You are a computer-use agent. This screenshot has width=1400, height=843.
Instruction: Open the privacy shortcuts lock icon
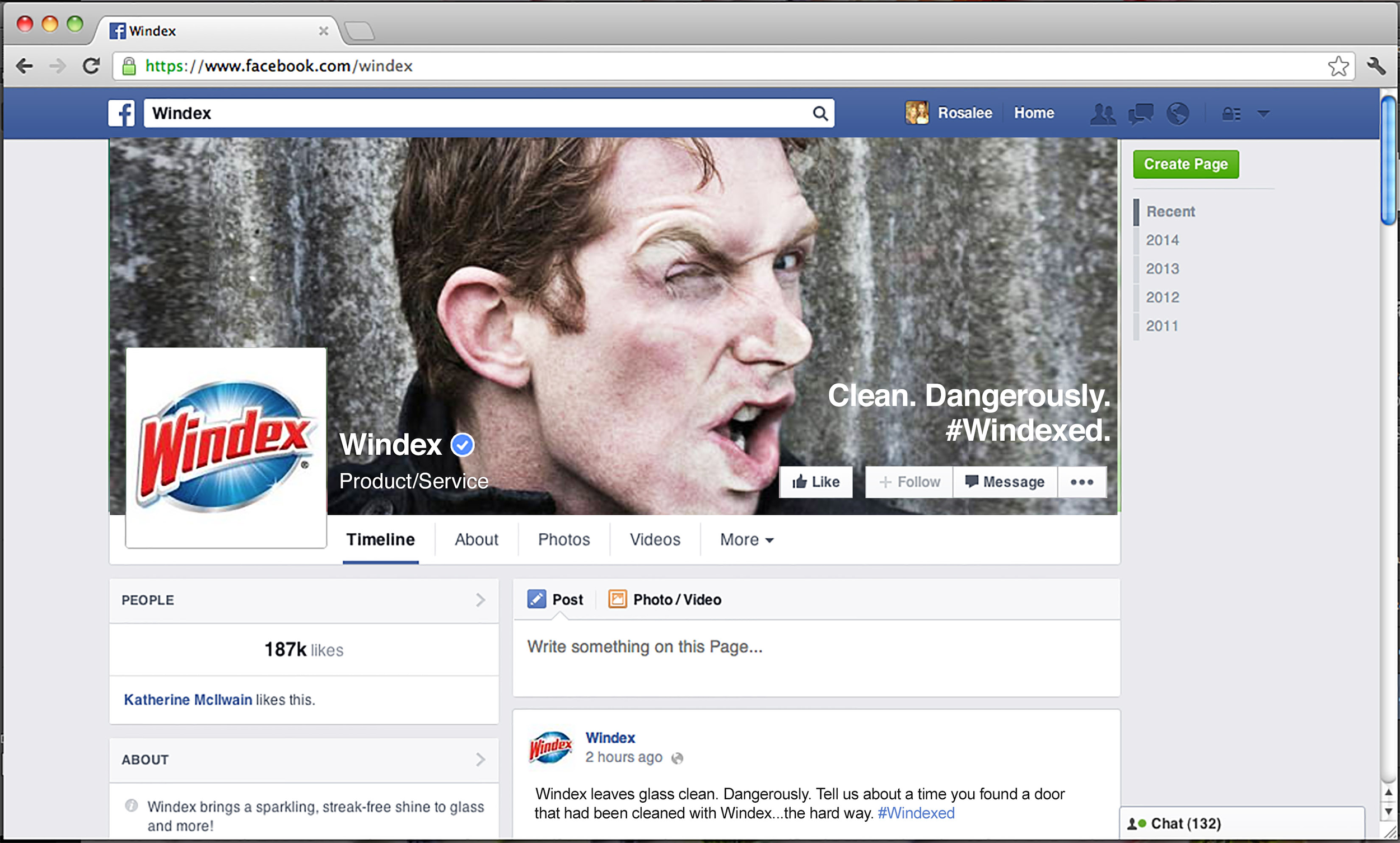click(1231, 114)
